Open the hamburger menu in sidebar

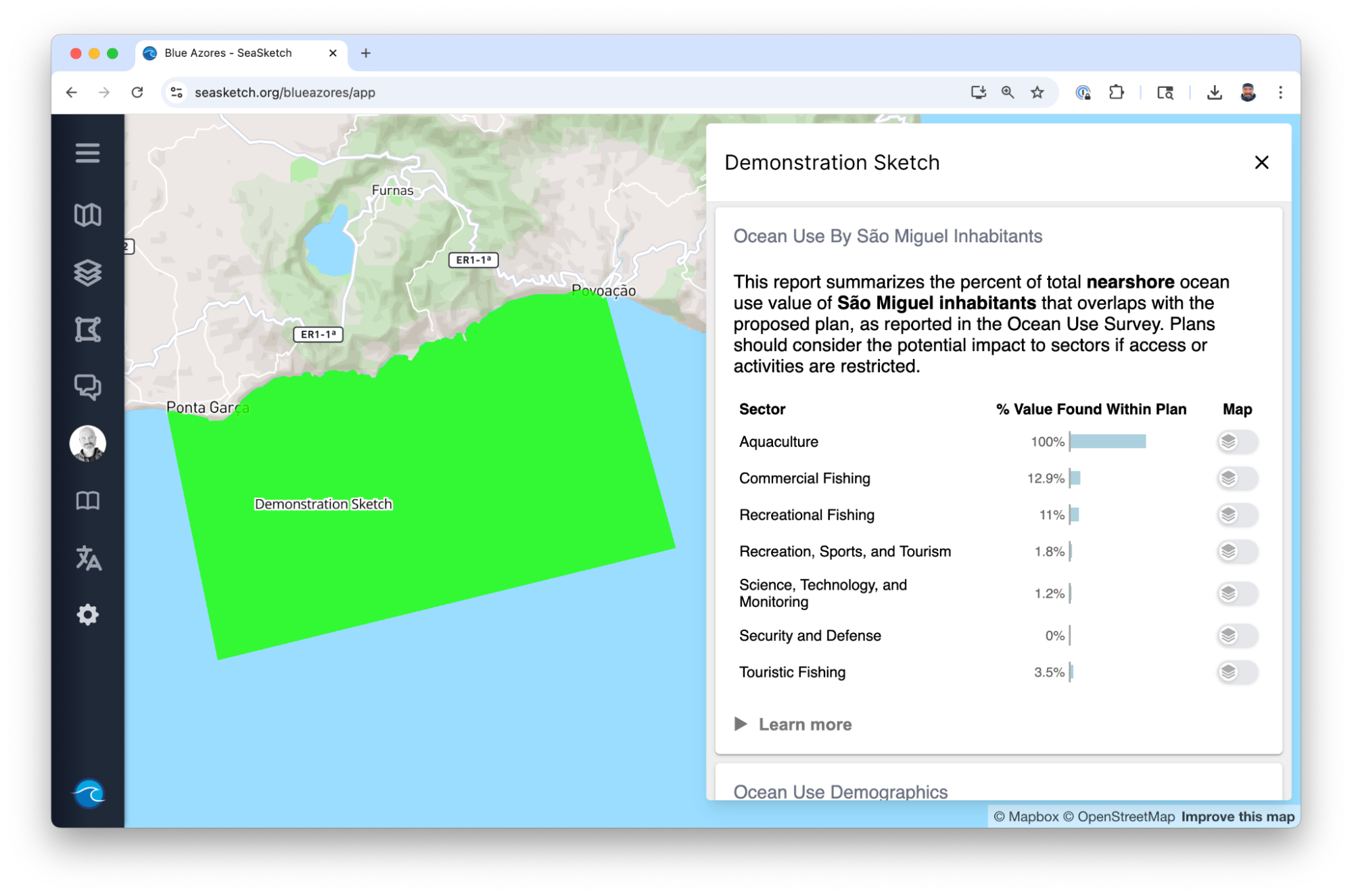(x=87, y=153)
